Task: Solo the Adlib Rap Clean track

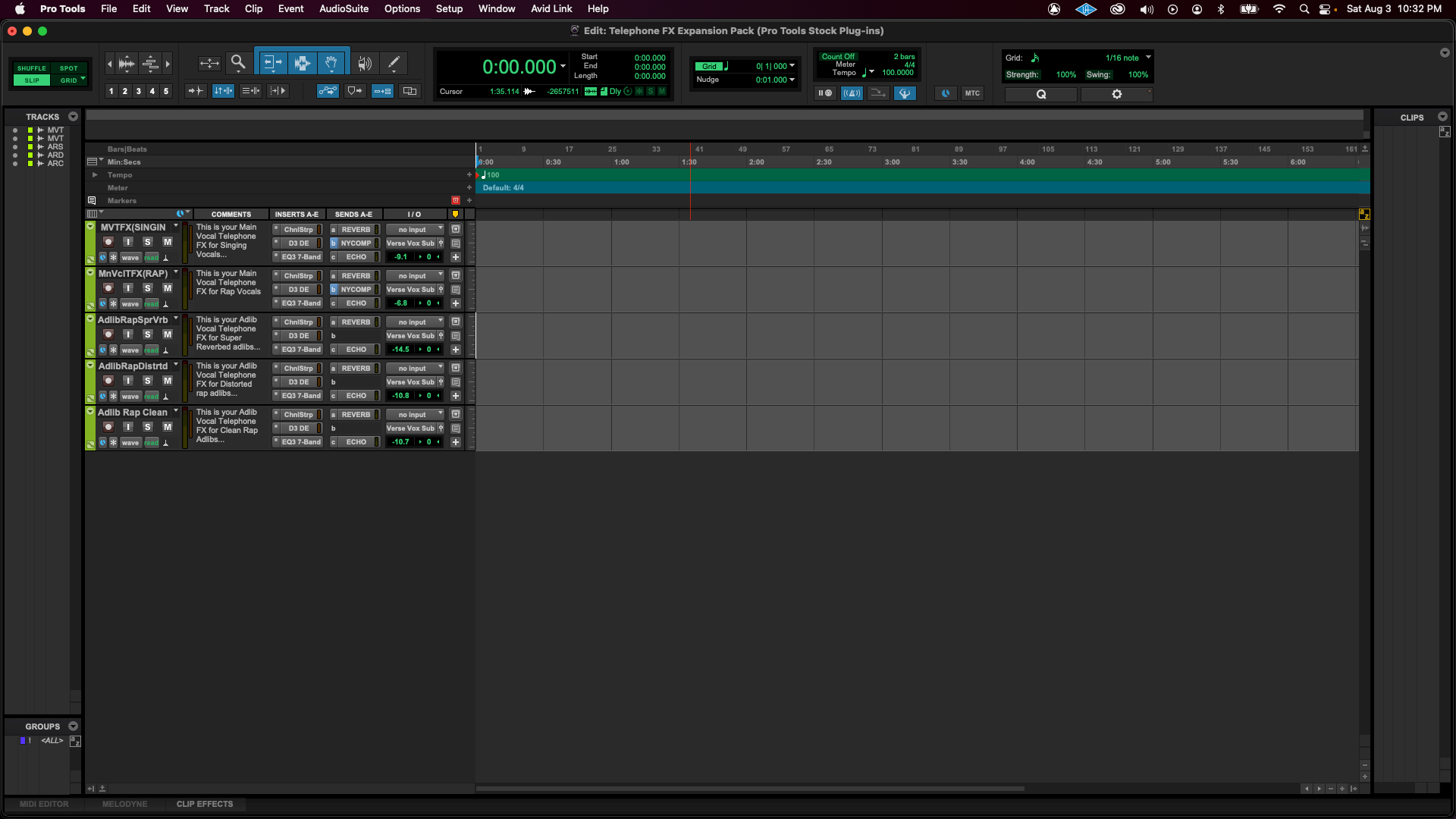Action: point(148,427)
